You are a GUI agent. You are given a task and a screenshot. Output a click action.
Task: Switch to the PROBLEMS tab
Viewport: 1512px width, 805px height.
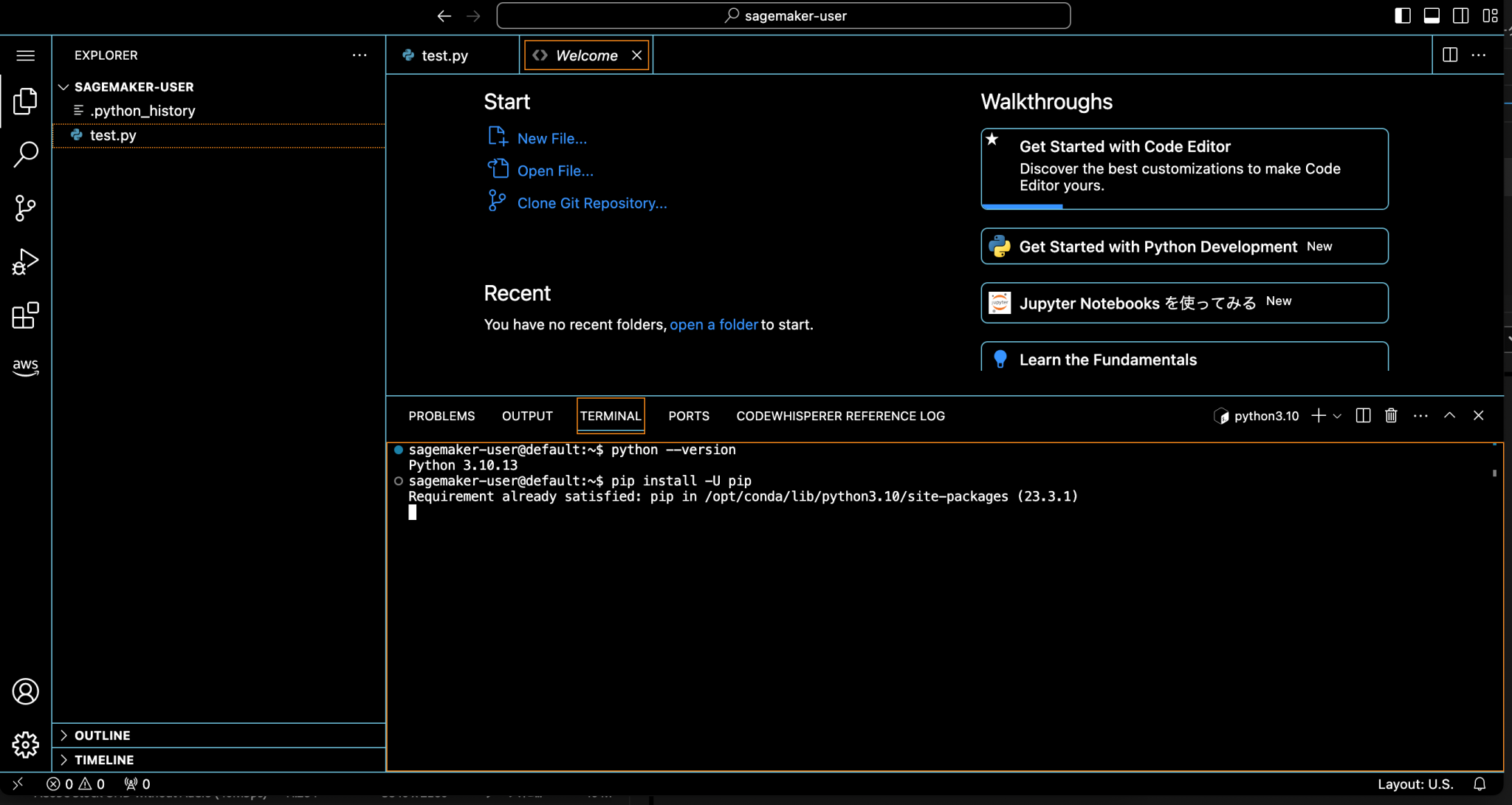tap(441, 416)
